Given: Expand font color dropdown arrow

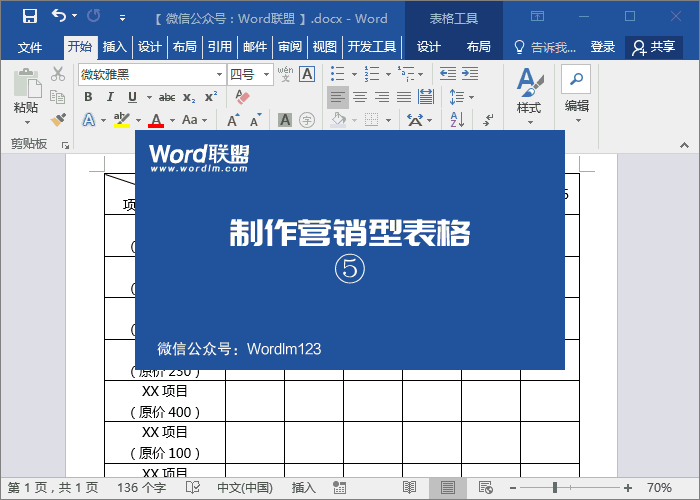Looking at the screenshot, I should pyautogui.click(x=172, y=120).
